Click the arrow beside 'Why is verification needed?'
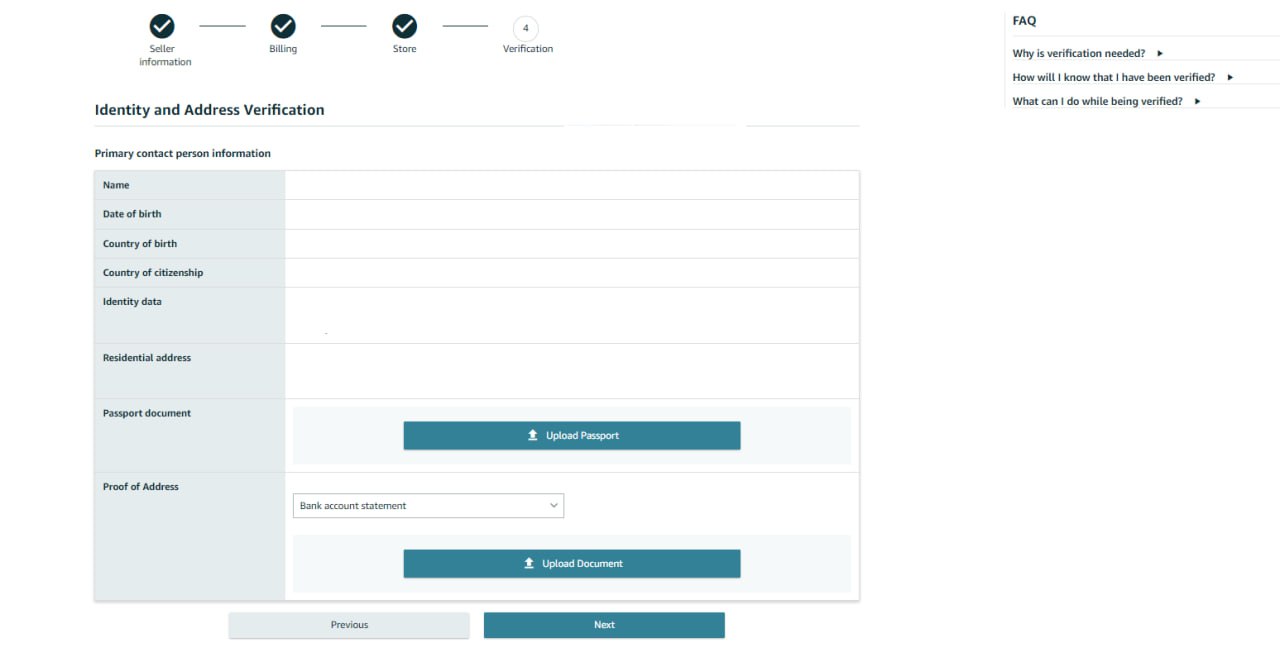Image resolution: width=1280 pixels, height=657 pixels. coord(1159,53)
